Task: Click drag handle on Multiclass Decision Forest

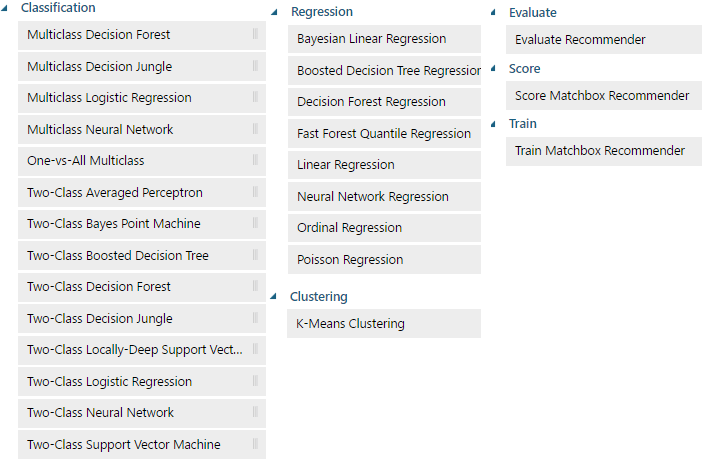Action: tap(255, 35)
